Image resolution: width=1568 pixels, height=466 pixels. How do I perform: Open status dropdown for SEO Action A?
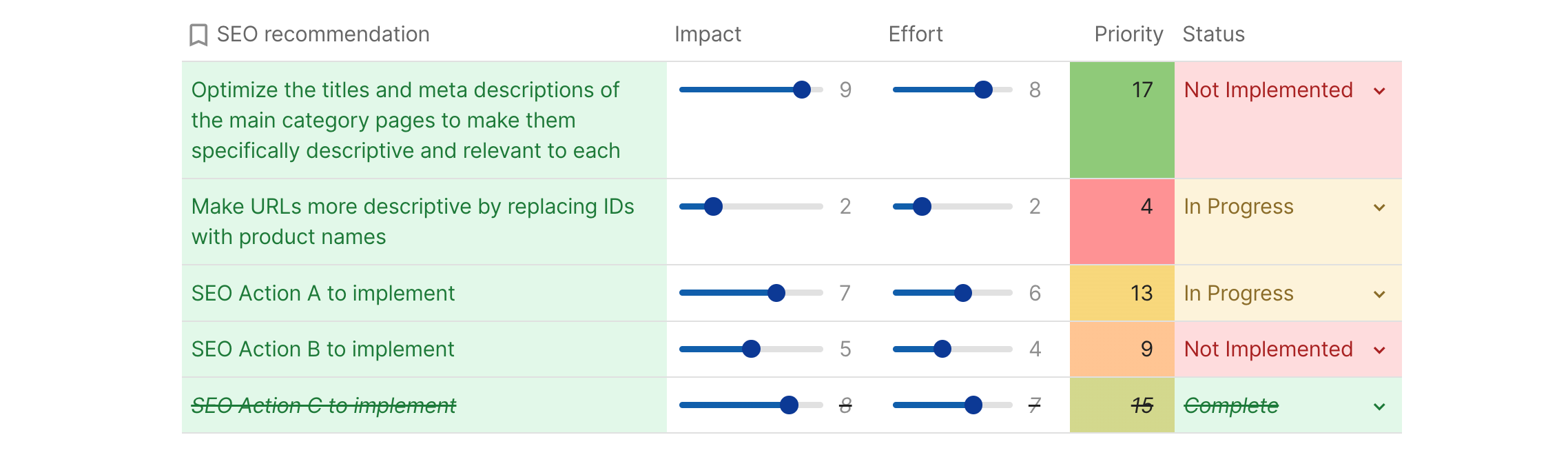1379,294
